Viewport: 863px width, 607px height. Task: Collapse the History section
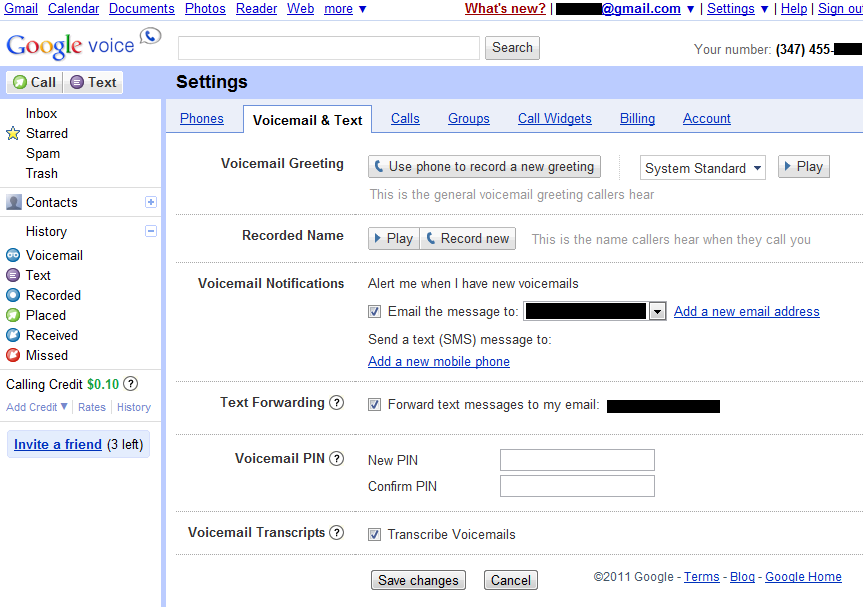pos(151,231)
